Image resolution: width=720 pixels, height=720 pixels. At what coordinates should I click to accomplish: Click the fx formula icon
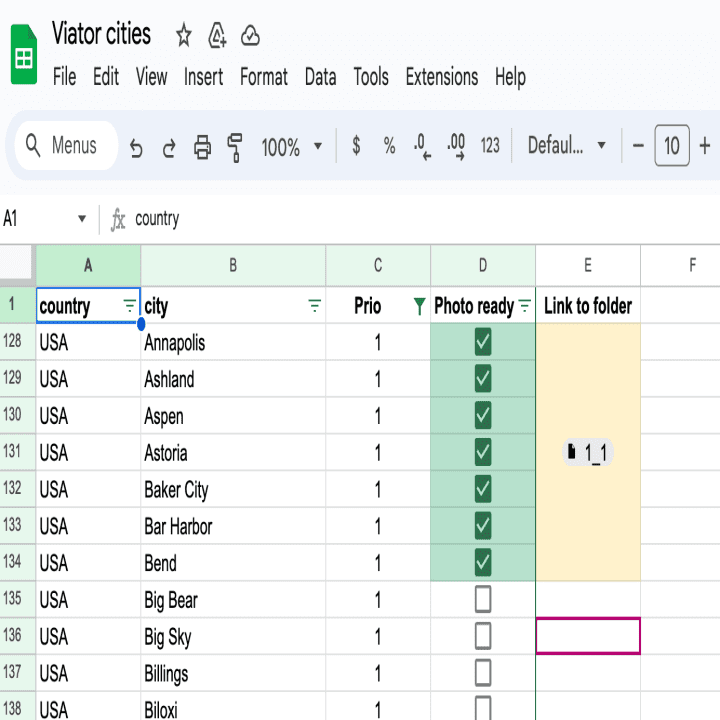(118, 219)
